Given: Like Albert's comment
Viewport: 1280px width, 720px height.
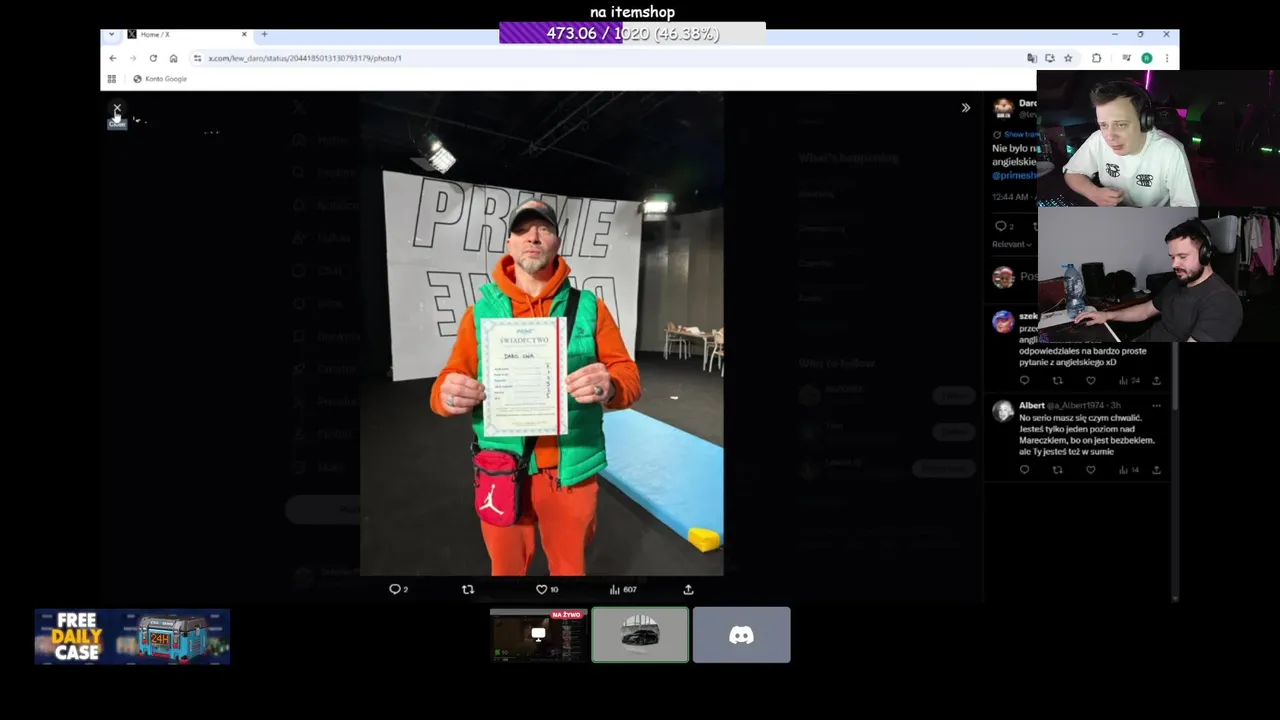Looking at the screenshot, I should tap(1090, 469).
